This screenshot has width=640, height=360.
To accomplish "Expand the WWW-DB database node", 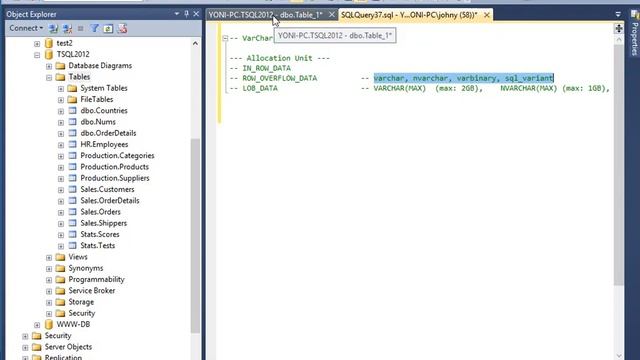I will [37, 325].
